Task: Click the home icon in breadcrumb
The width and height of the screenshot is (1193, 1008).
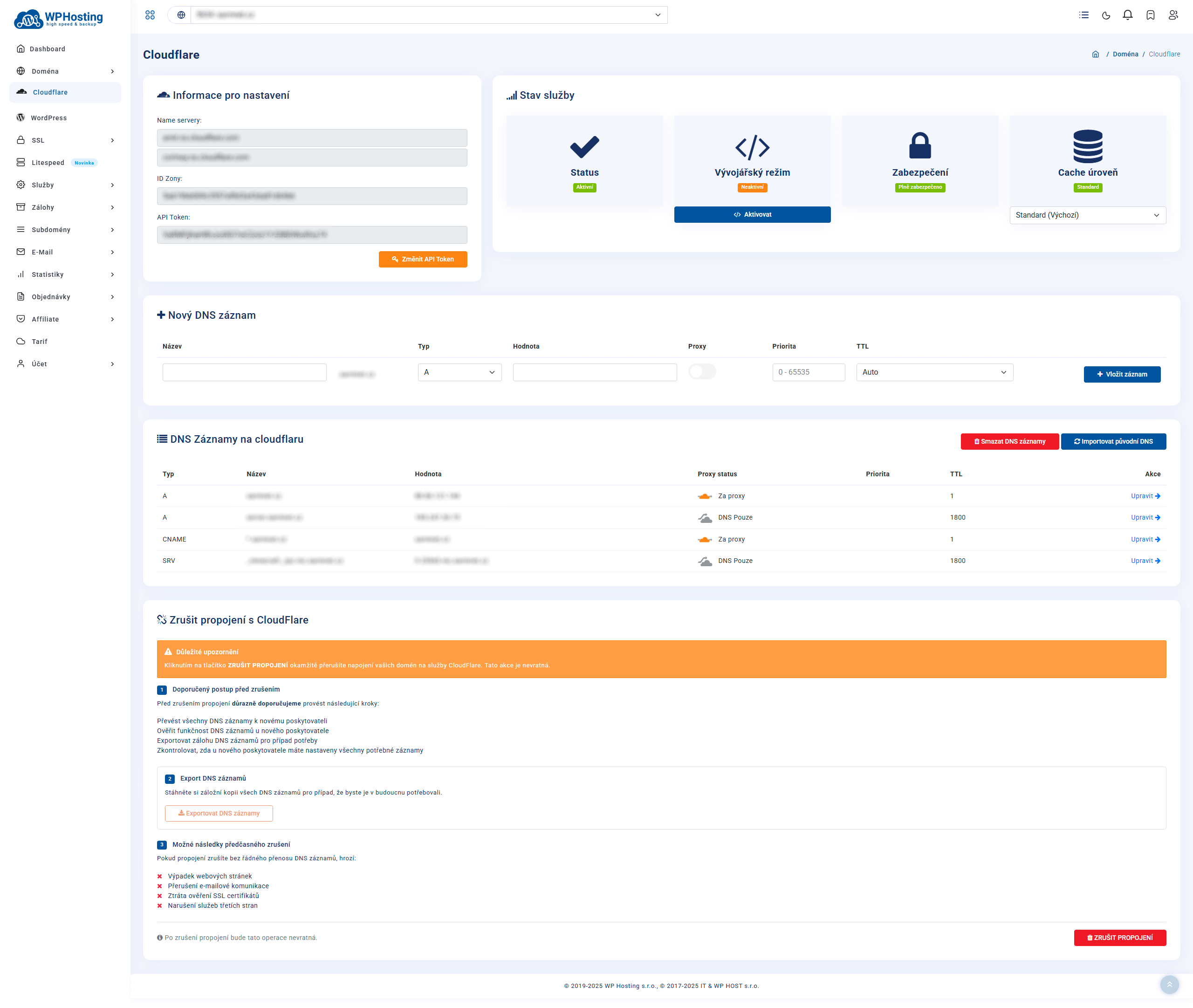Action: (x=1095, y=54)
